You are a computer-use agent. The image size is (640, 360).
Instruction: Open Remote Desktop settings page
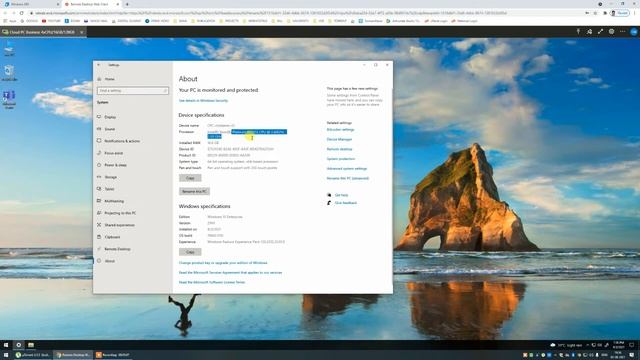point(117,249)
